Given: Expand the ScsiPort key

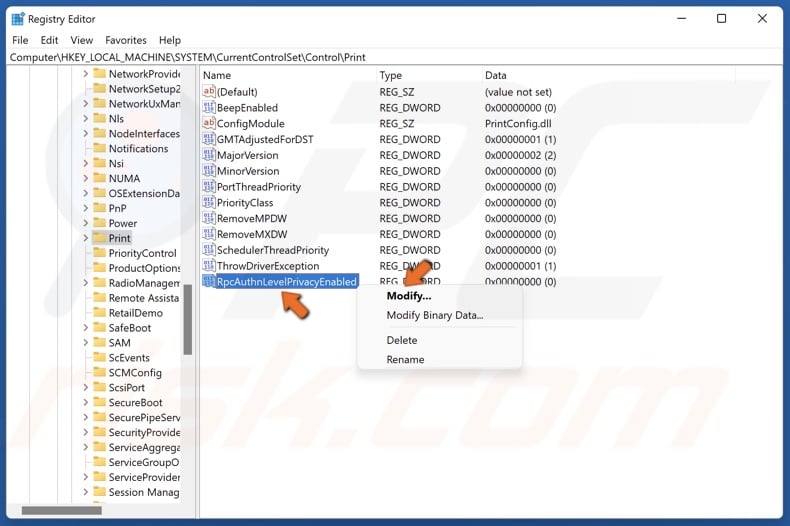Looking at the screenshot, I should pos(85,387).
